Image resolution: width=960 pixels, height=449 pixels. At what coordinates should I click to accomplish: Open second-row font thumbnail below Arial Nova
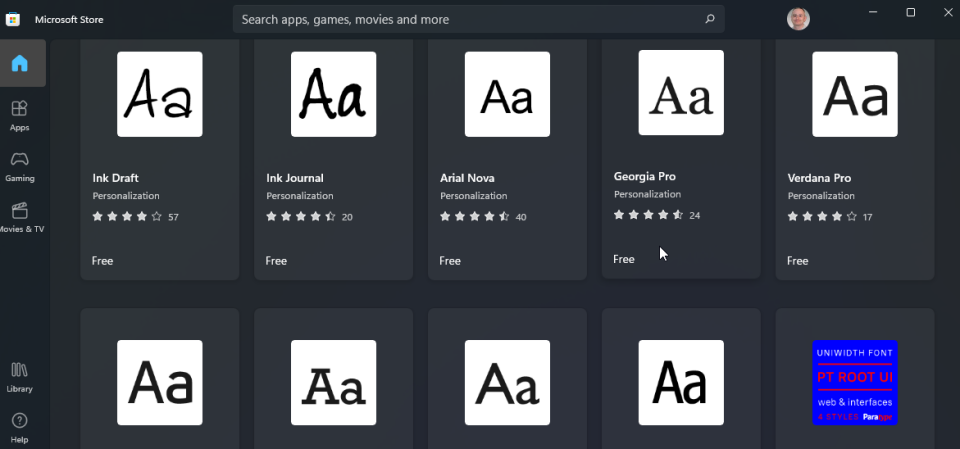coord(508,383)
